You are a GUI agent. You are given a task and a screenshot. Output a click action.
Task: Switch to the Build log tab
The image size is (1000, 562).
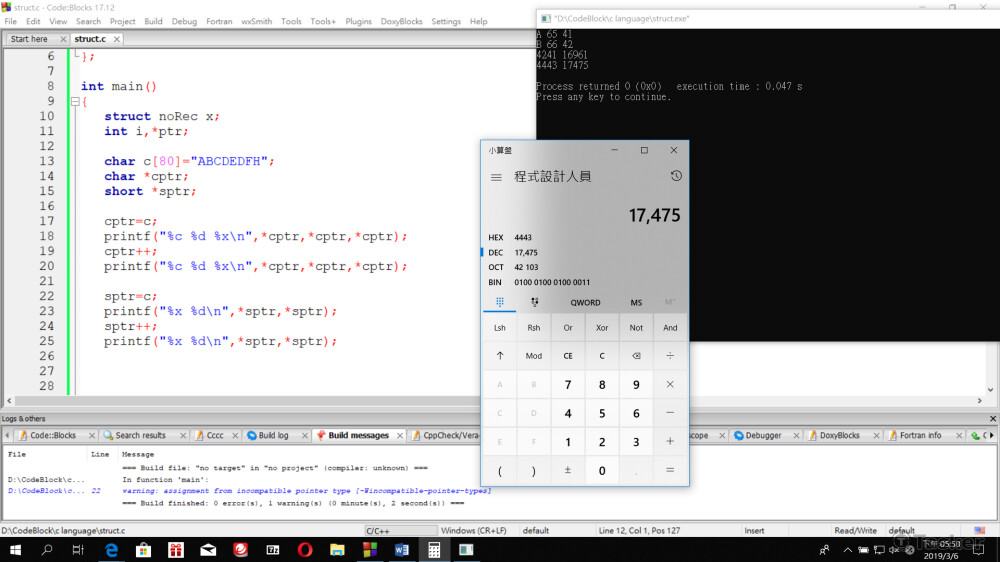268,436
